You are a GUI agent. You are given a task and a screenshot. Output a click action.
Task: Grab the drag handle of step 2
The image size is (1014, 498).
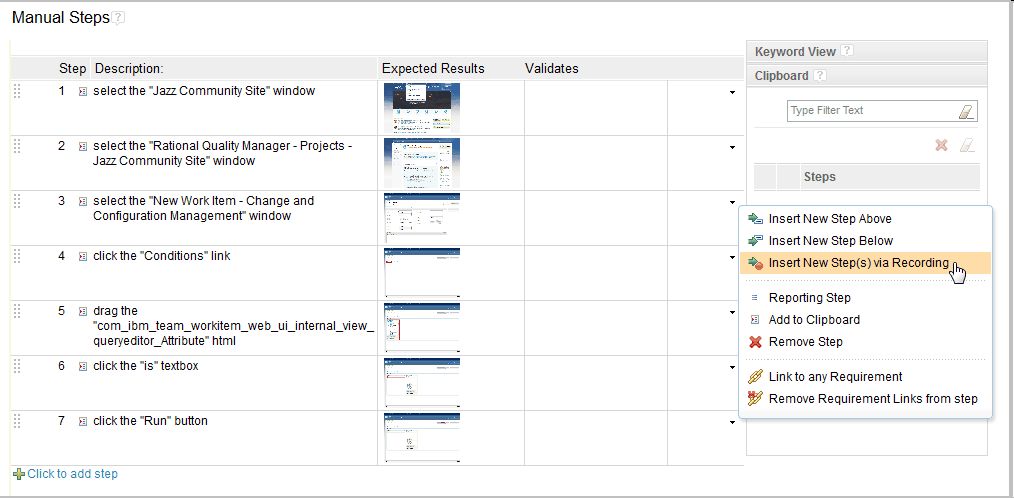(17, 146)
